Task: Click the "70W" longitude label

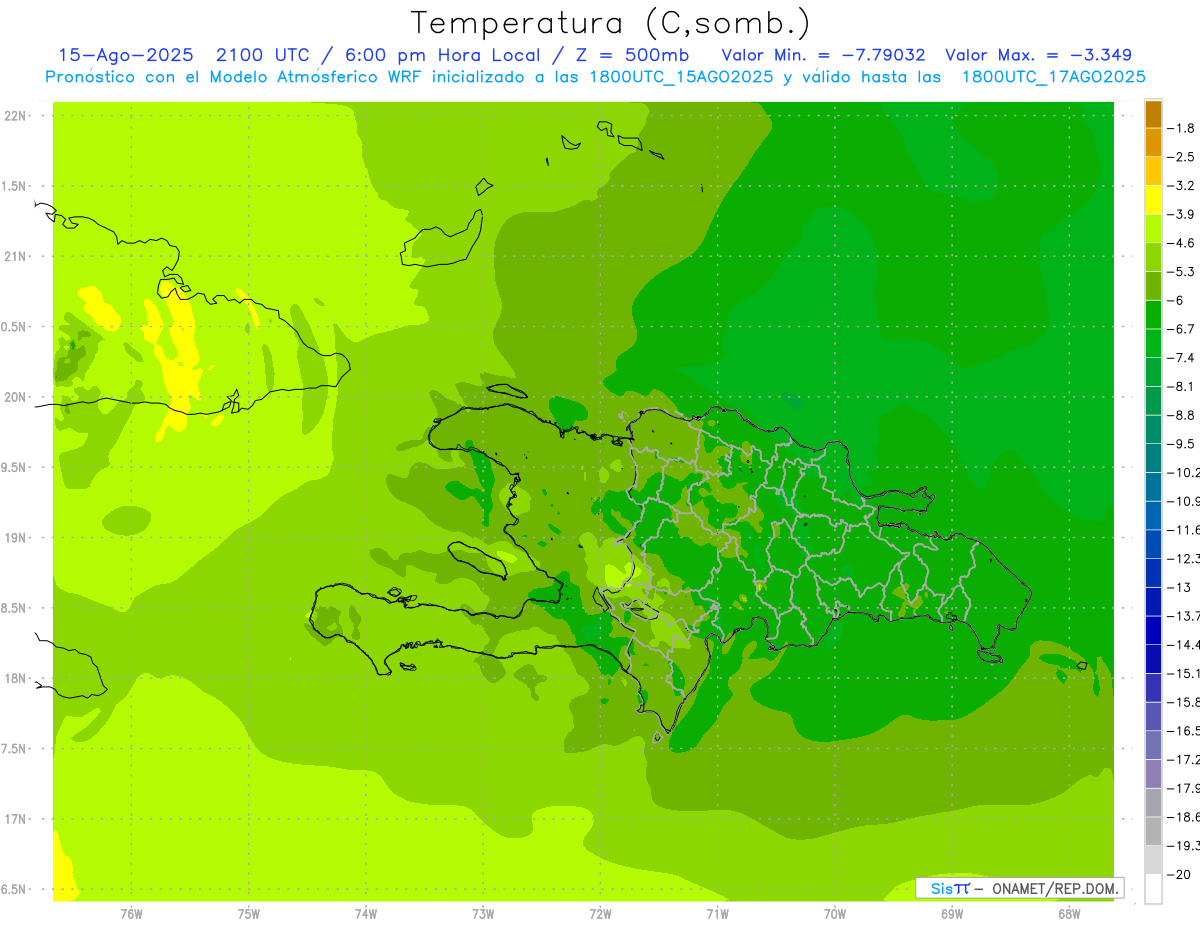Action: (835, 913)
